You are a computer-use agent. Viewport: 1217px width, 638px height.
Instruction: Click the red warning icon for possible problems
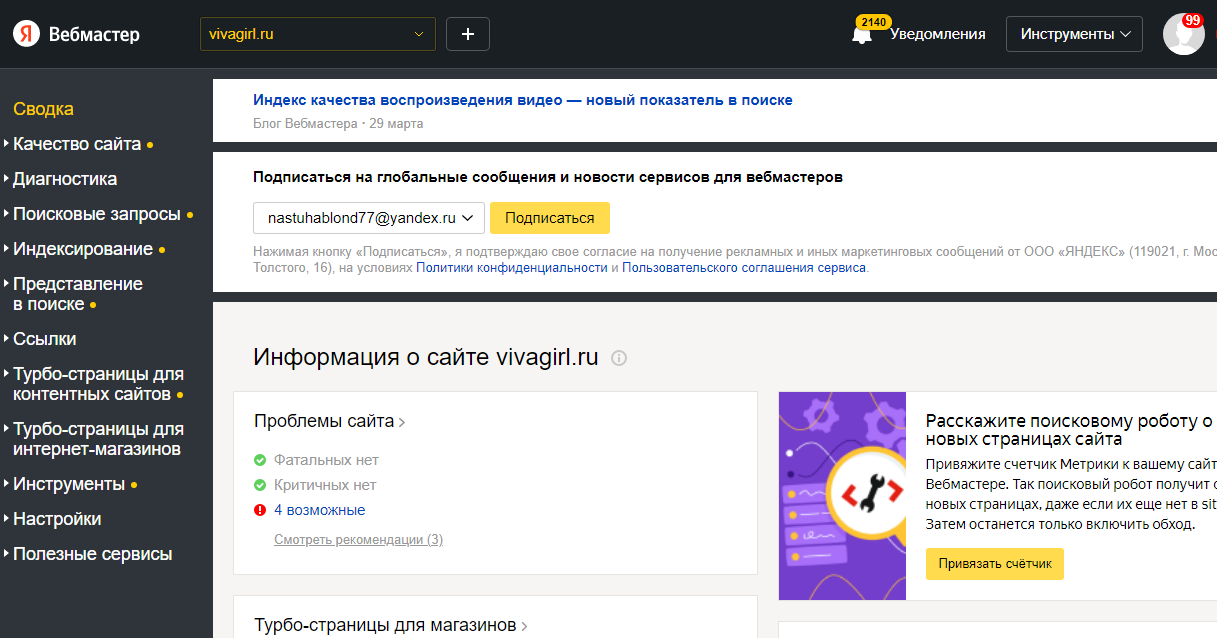(260, 510)
